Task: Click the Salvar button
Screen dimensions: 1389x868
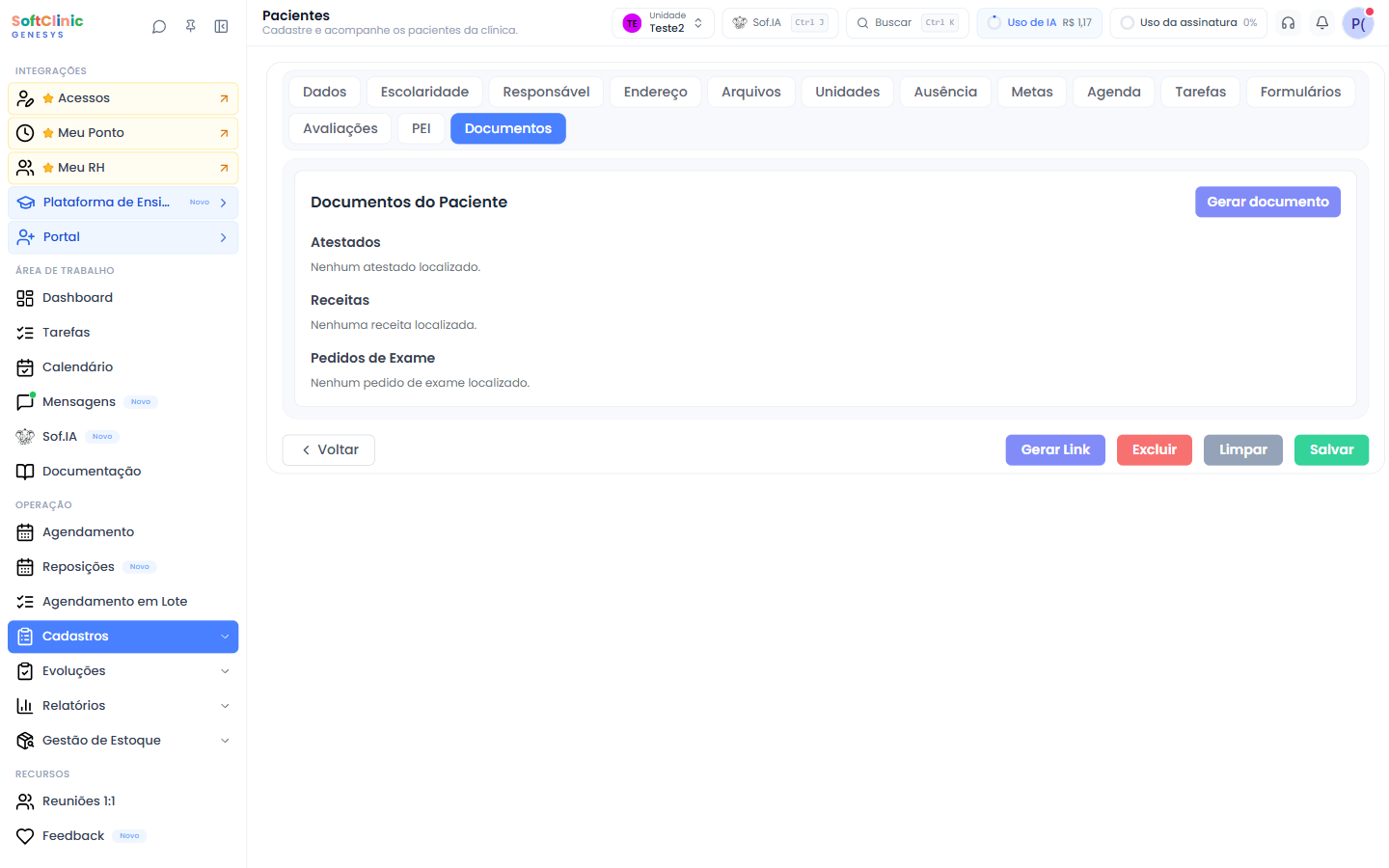Action: (x=1332, y=449)
